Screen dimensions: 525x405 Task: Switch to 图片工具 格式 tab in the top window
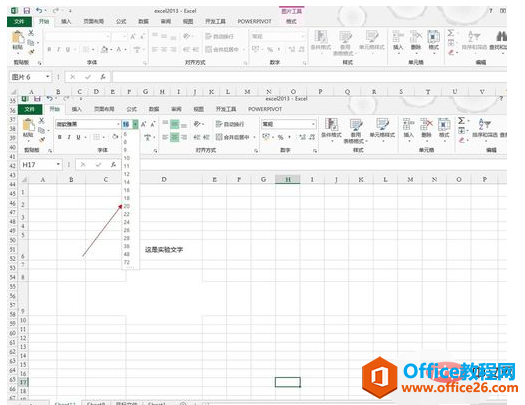click(291, 21)
